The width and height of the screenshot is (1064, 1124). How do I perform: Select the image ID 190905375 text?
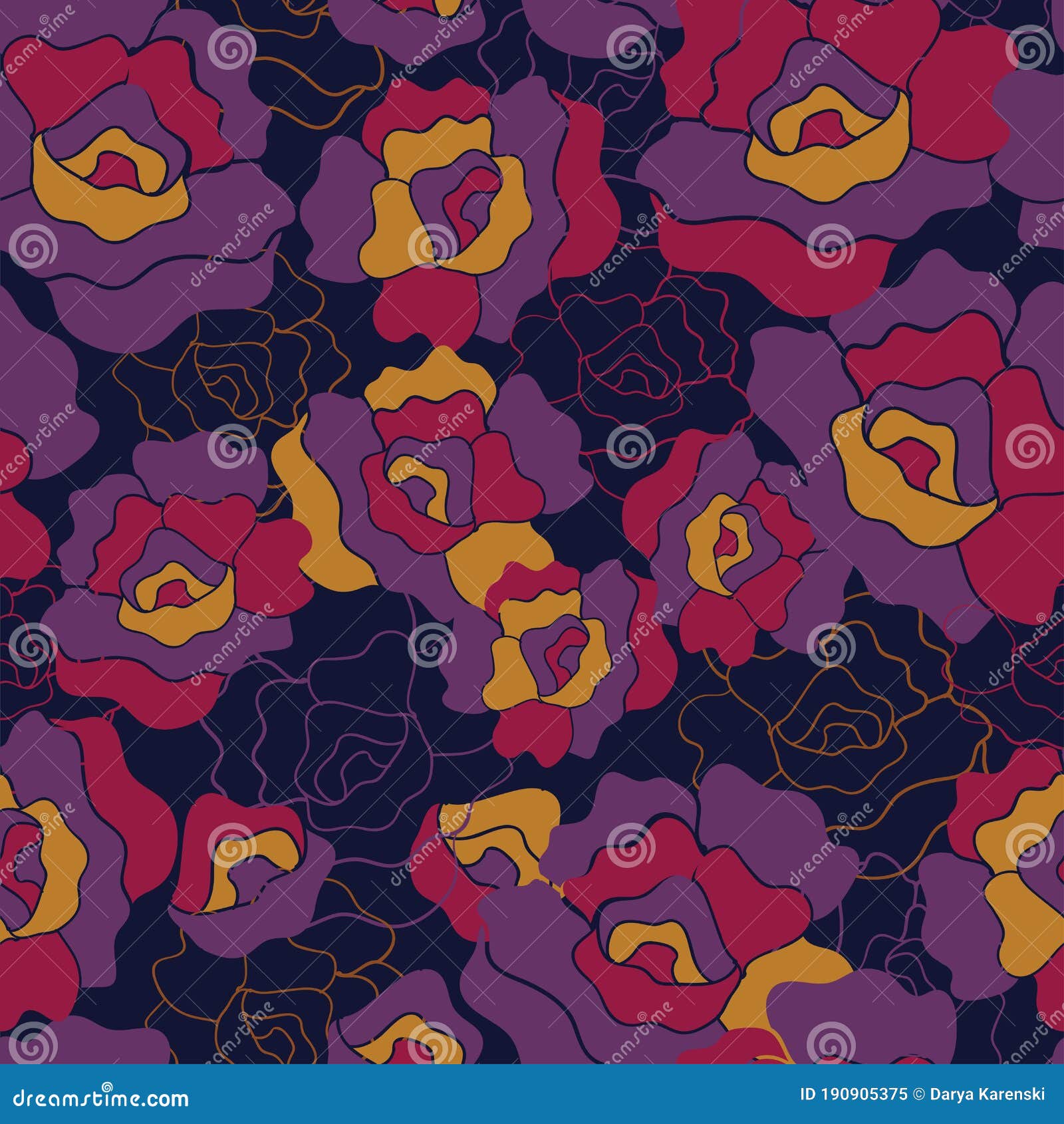pyautogui.click(x=855, y=1093)
